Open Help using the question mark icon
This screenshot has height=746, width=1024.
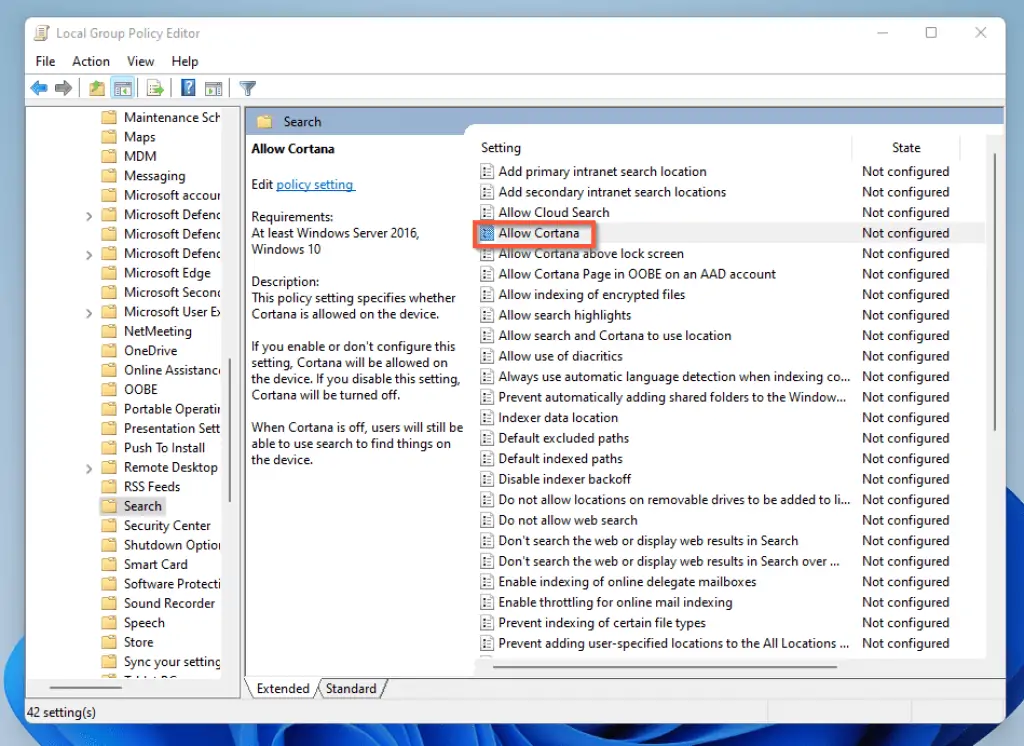(x=188, y=88)
